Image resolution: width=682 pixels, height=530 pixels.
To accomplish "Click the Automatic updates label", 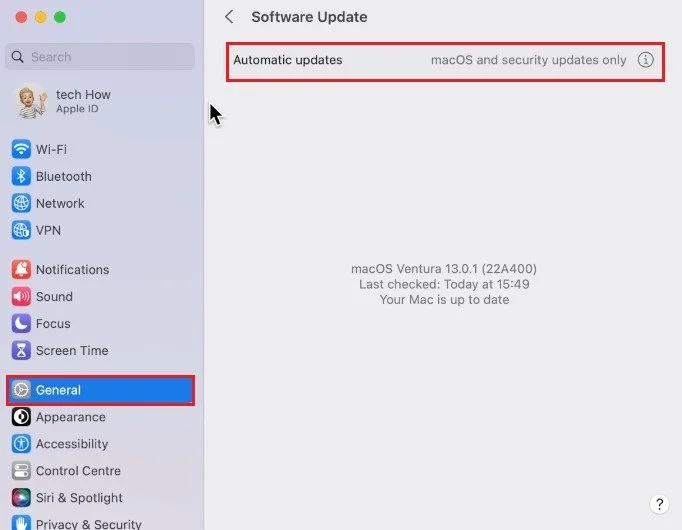I will pos(288,60).
